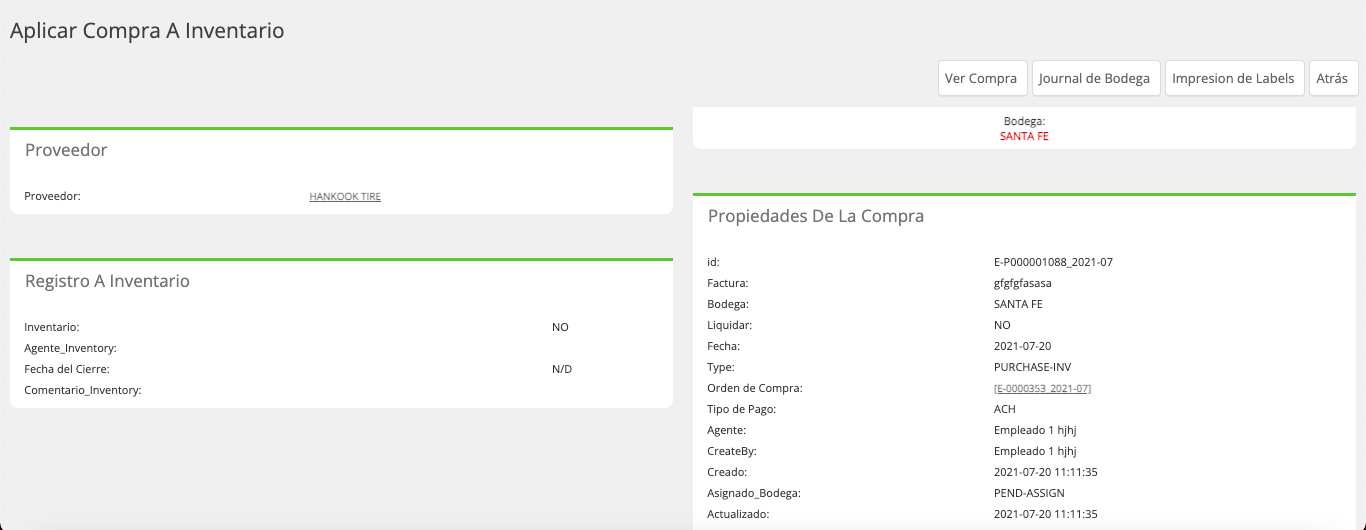Viewport: 1366px width, 530px height.
Task: Click the Agente value Empleado 1 hjhj
Action: (x=1035, y=430)
